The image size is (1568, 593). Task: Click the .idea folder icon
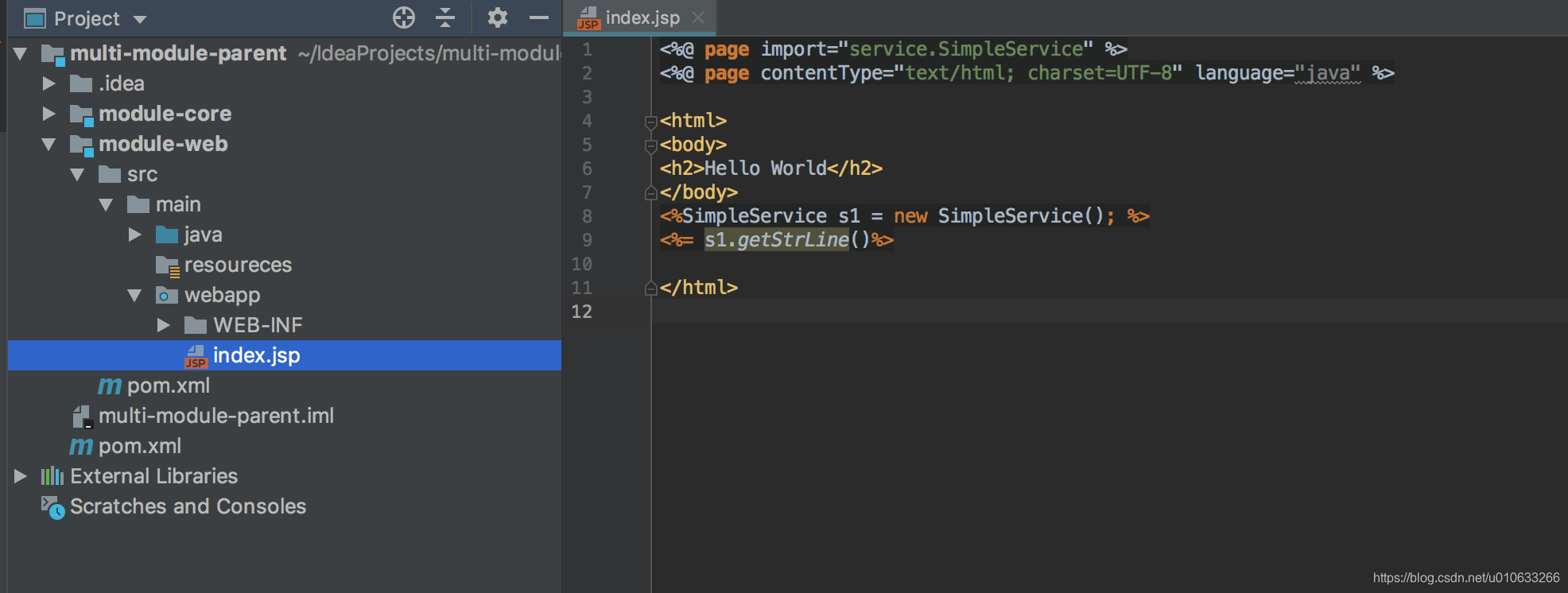pyautogui.click(x=81, y=83)
